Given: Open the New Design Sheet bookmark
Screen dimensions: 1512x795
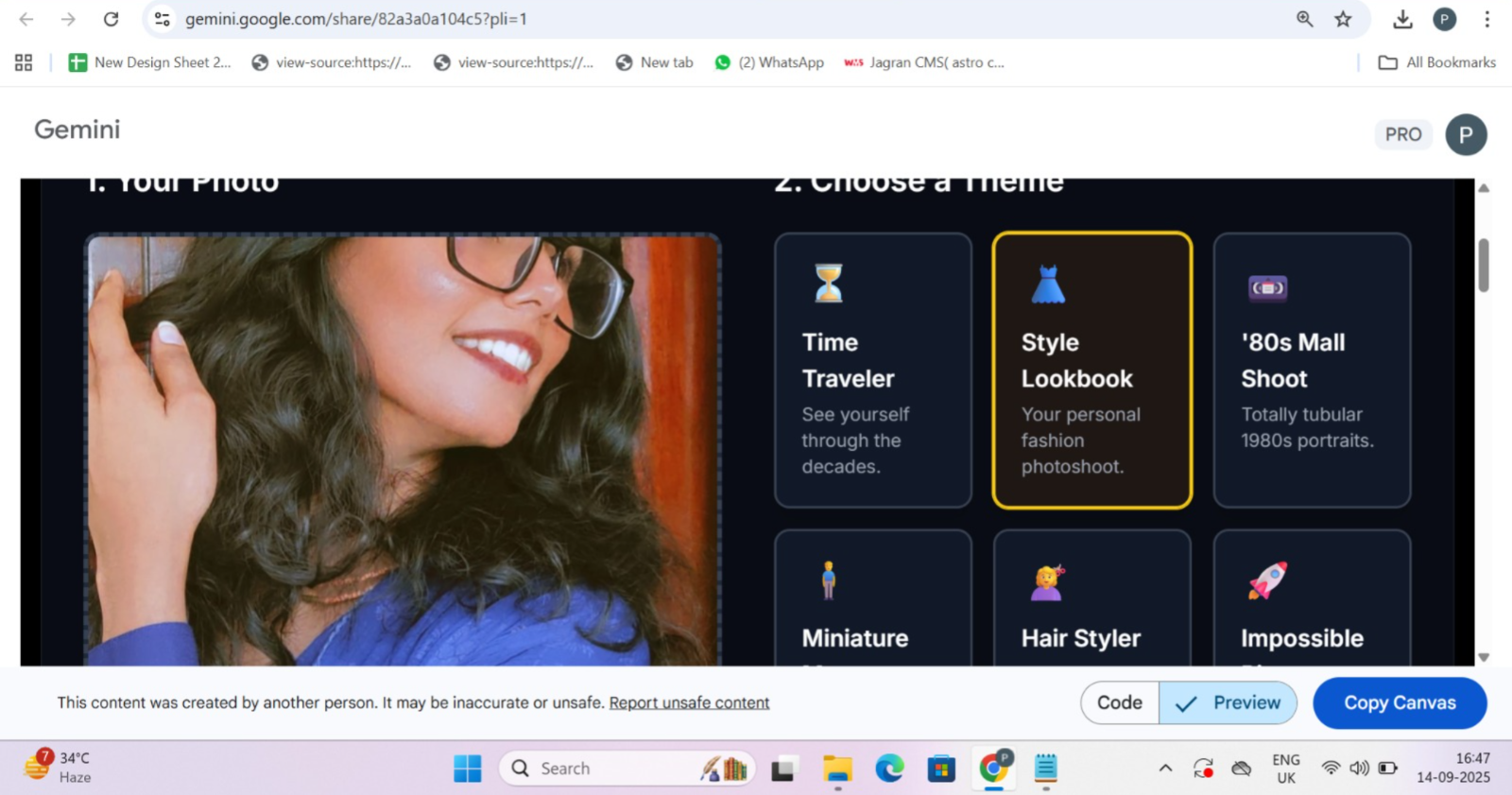Looking at the screenshot, I should pos(150,62).
